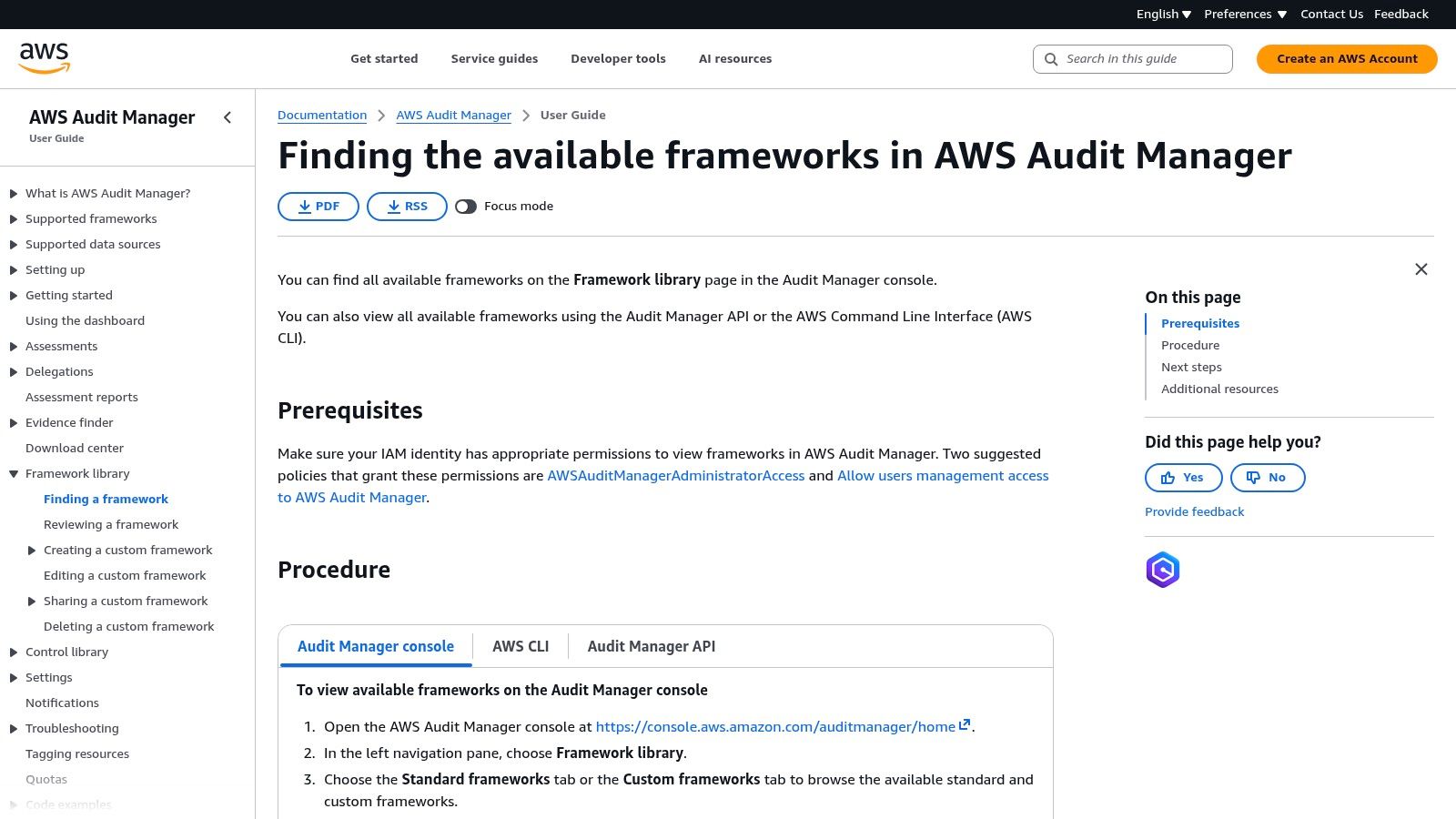1456x819 pixels.
Task: Switch to the AWS CLI tab
Action: [x=520, y=646]
